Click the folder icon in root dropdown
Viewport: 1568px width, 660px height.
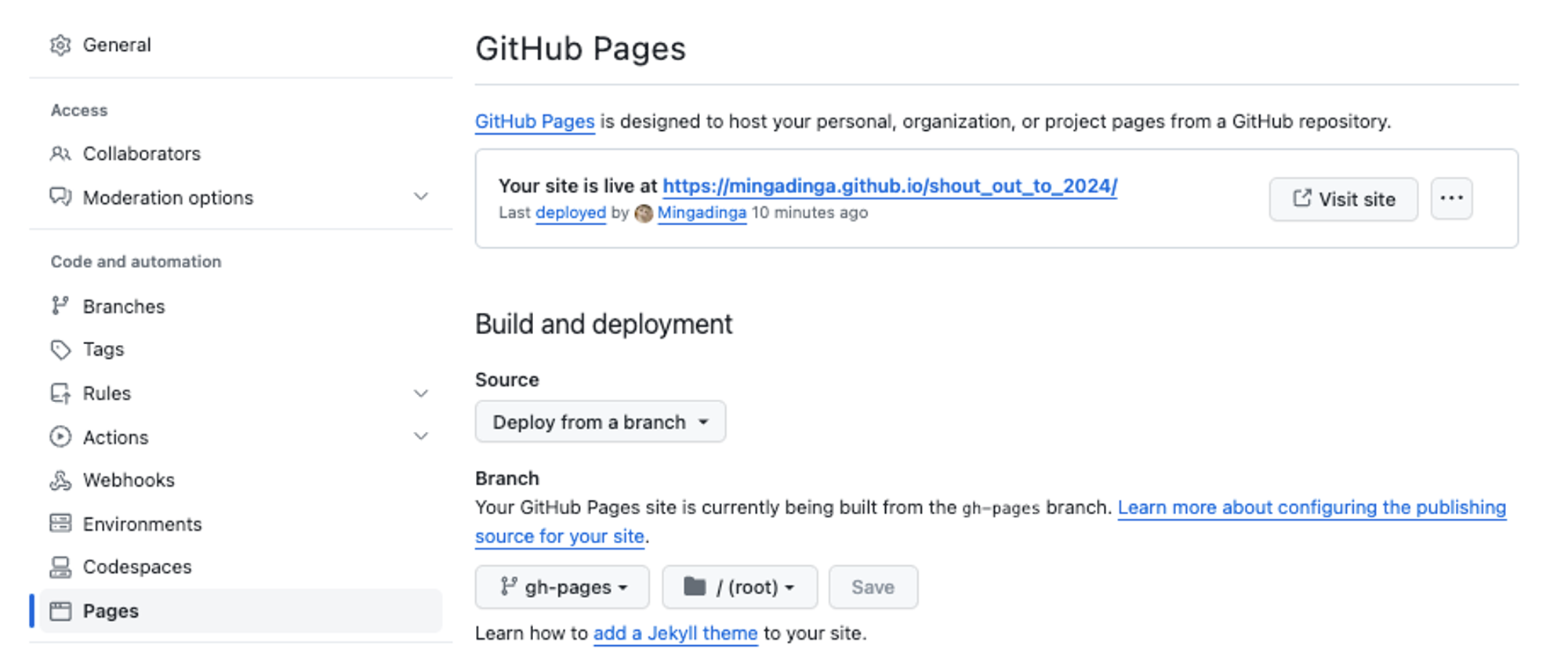coord(695,586)
